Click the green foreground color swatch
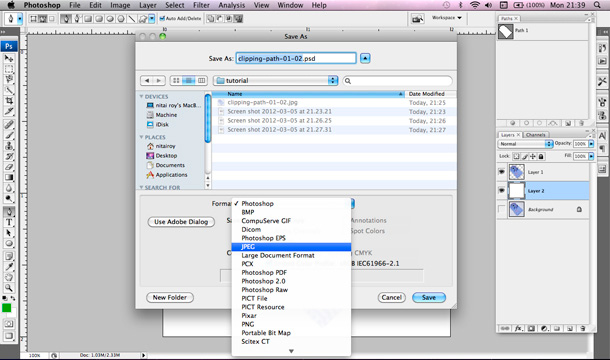610x360 pixels. click(7, 308)
